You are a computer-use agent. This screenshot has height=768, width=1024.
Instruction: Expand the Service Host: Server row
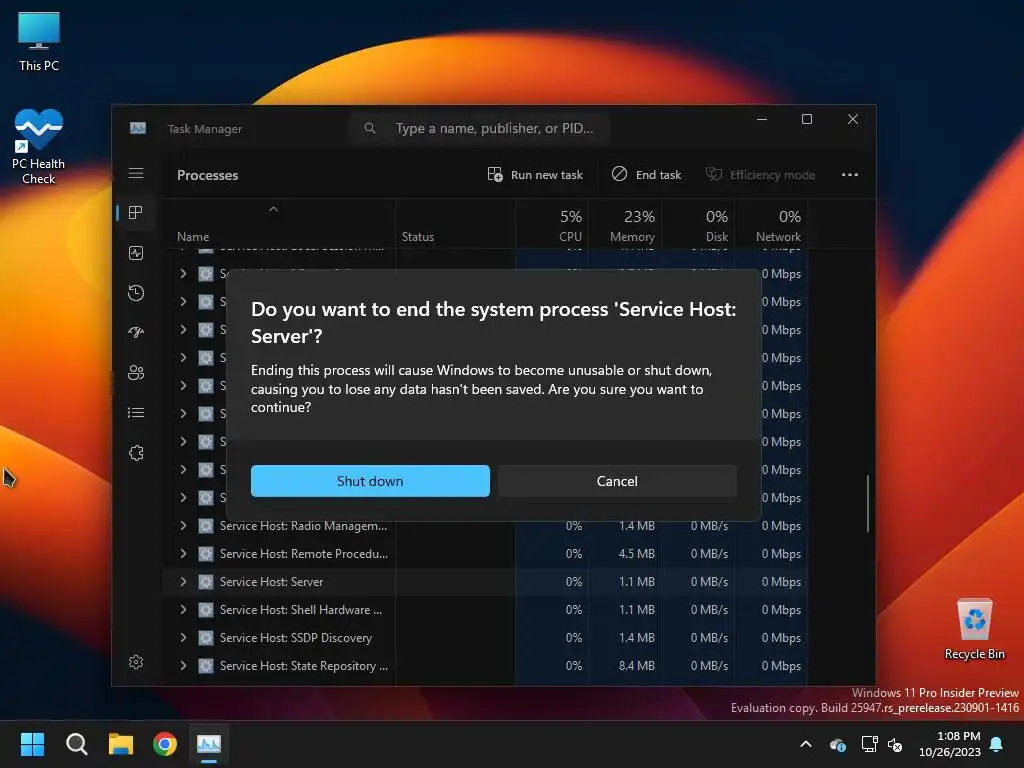184,582
